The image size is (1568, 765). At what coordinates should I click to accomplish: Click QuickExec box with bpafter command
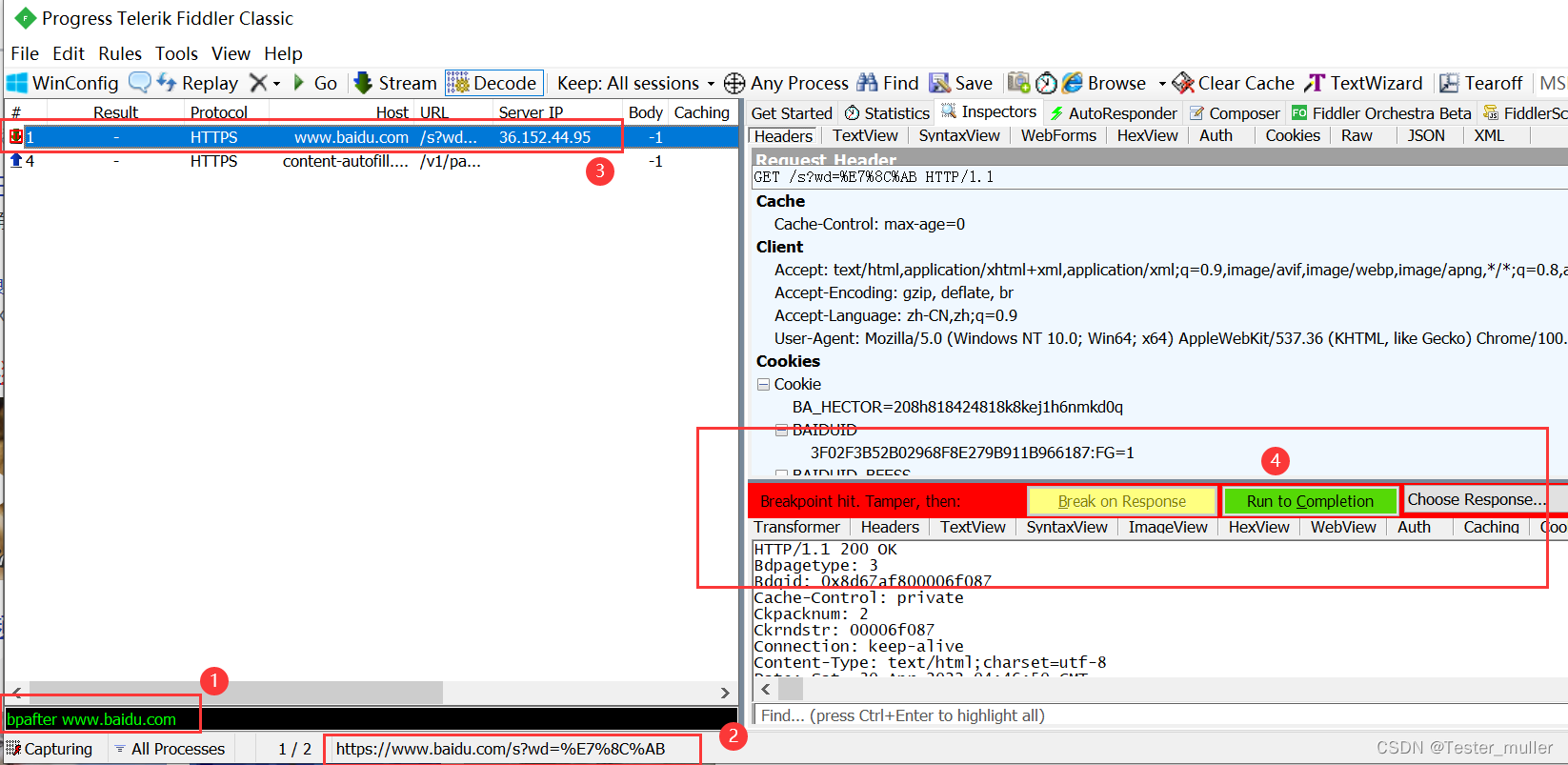click(372, 719)
